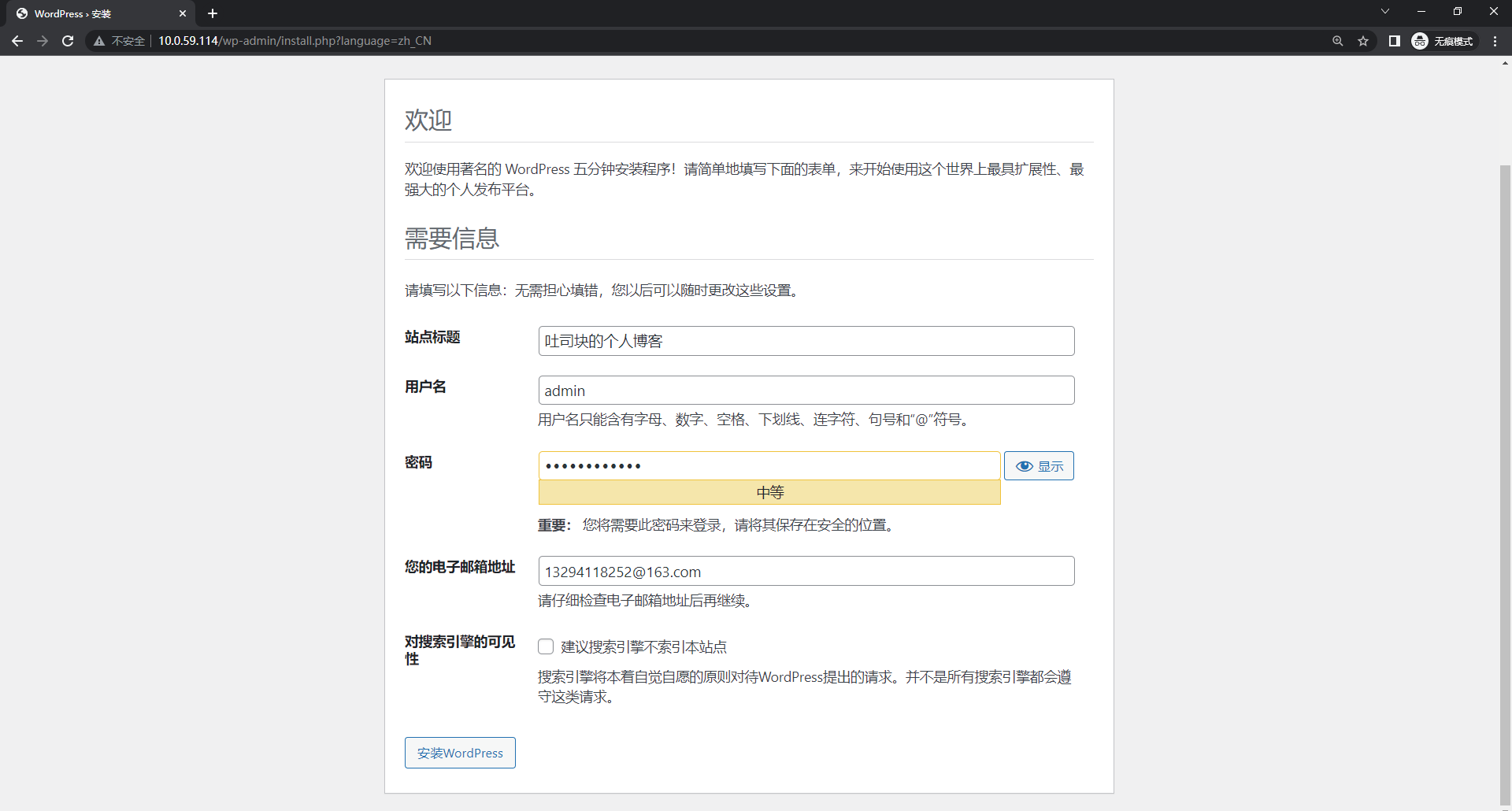Click the 站点标题 label

tap(432, 337)
